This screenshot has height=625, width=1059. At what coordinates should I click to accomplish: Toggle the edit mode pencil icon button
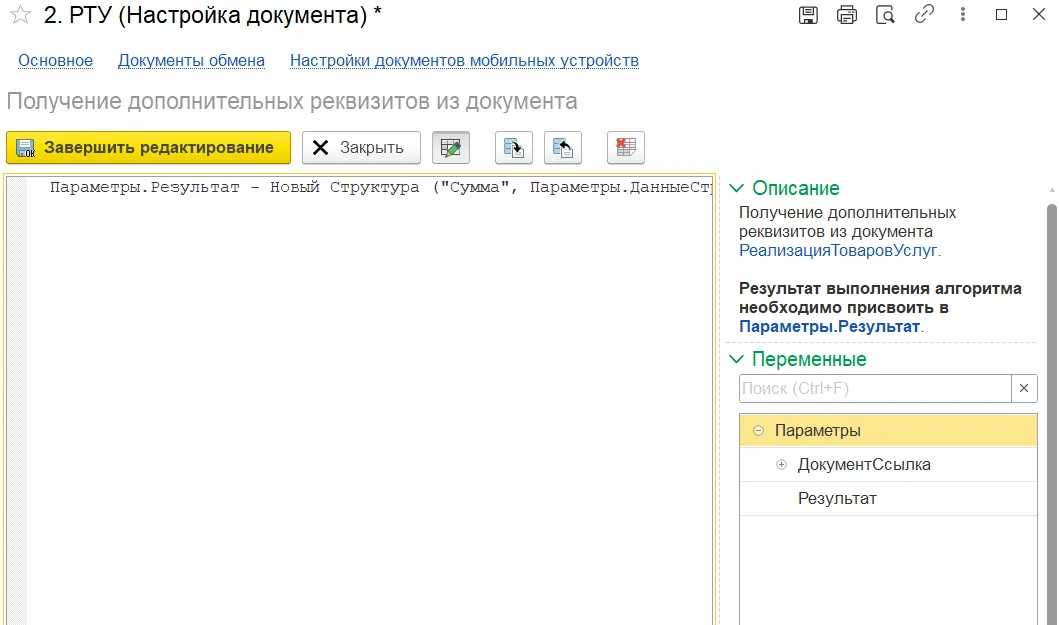pos(451,148)
